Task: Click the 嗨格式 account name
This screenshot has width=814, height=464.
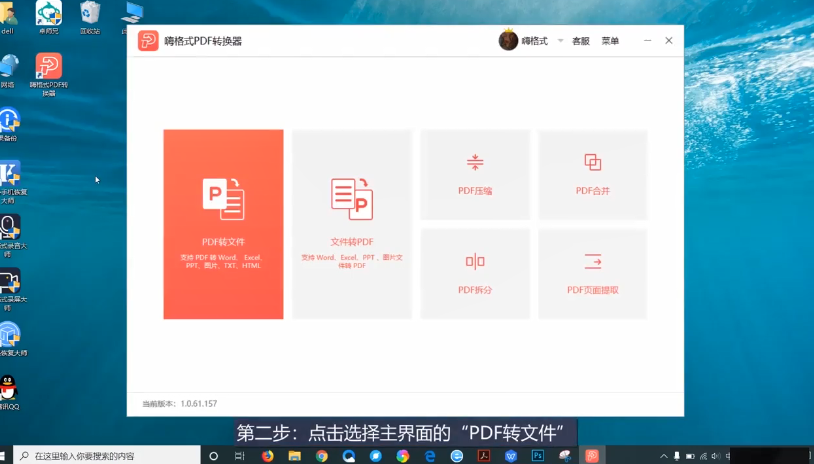Action: pyautogui.click(x=535, y=41)
